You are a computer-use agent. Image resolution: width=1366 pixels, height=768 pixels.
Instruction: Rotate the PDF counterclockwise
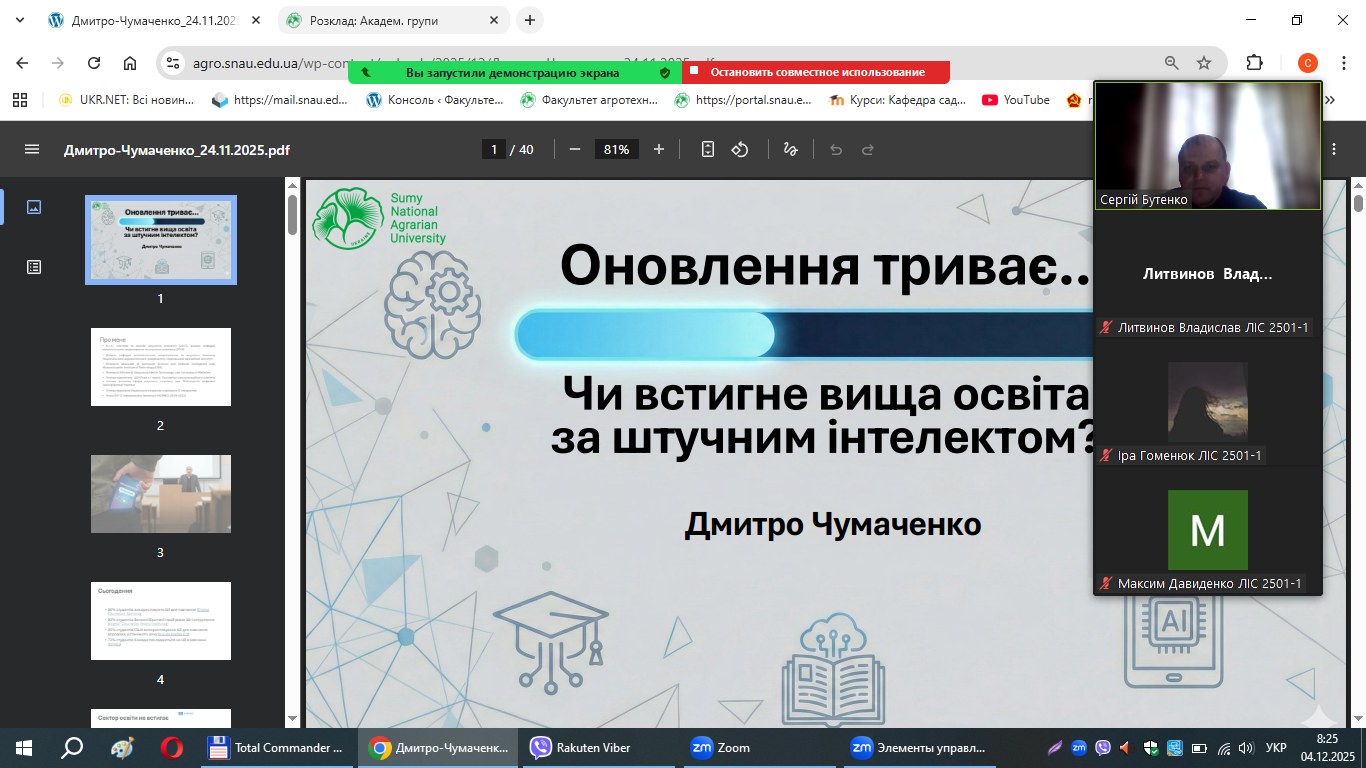(x=740, y=149)
